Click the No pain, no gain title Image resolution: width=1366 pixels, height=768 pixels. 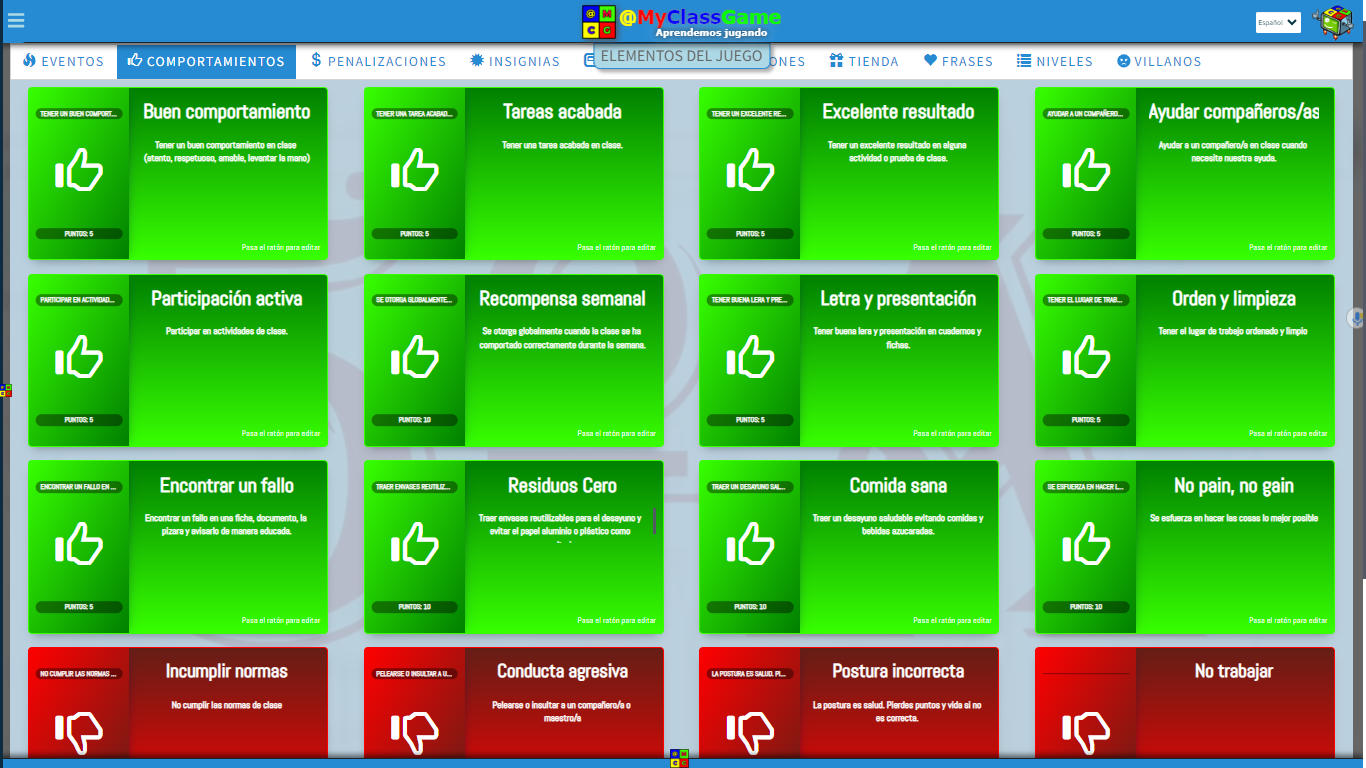[x=1234, y=485]
